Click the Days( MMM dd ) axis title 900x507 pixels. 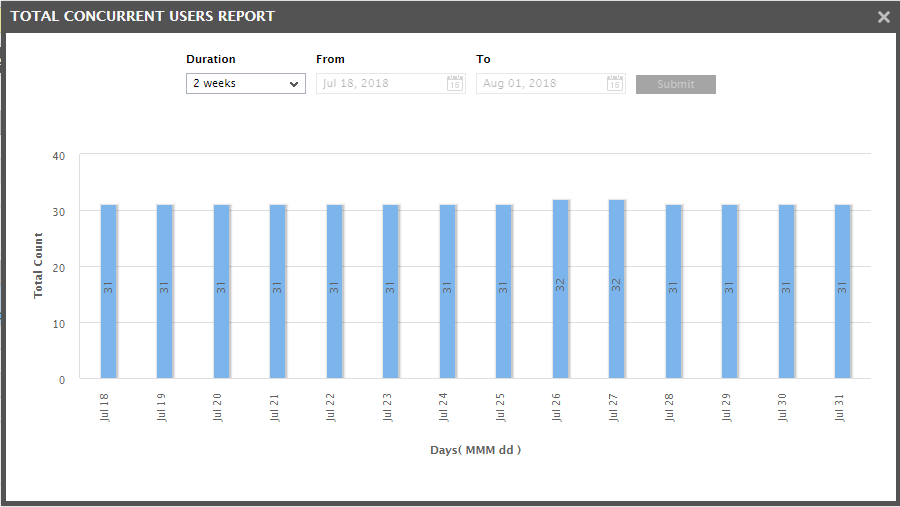coord(476,450)
